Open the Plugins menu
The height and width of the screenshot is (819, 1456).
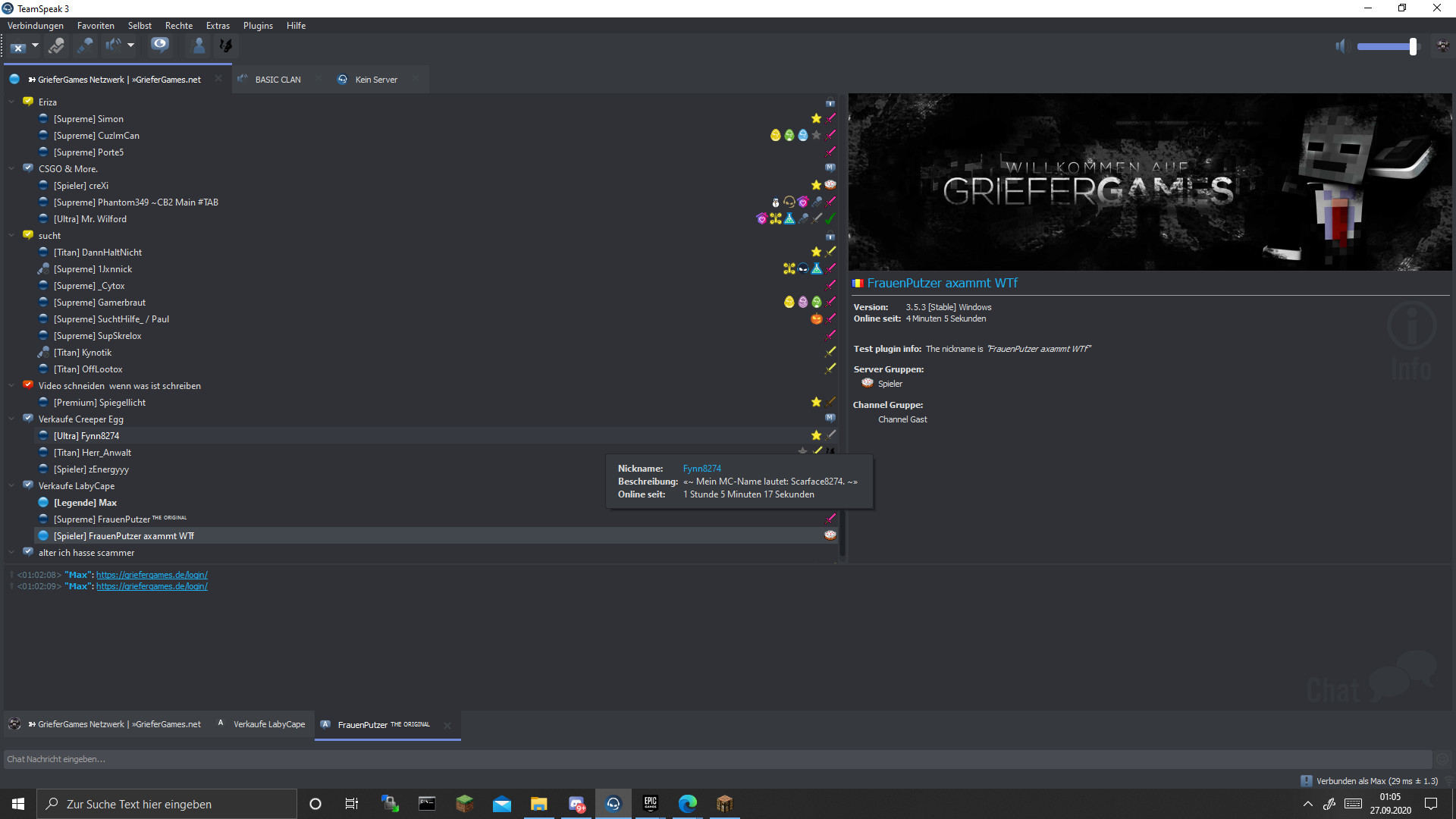(258, 26)
